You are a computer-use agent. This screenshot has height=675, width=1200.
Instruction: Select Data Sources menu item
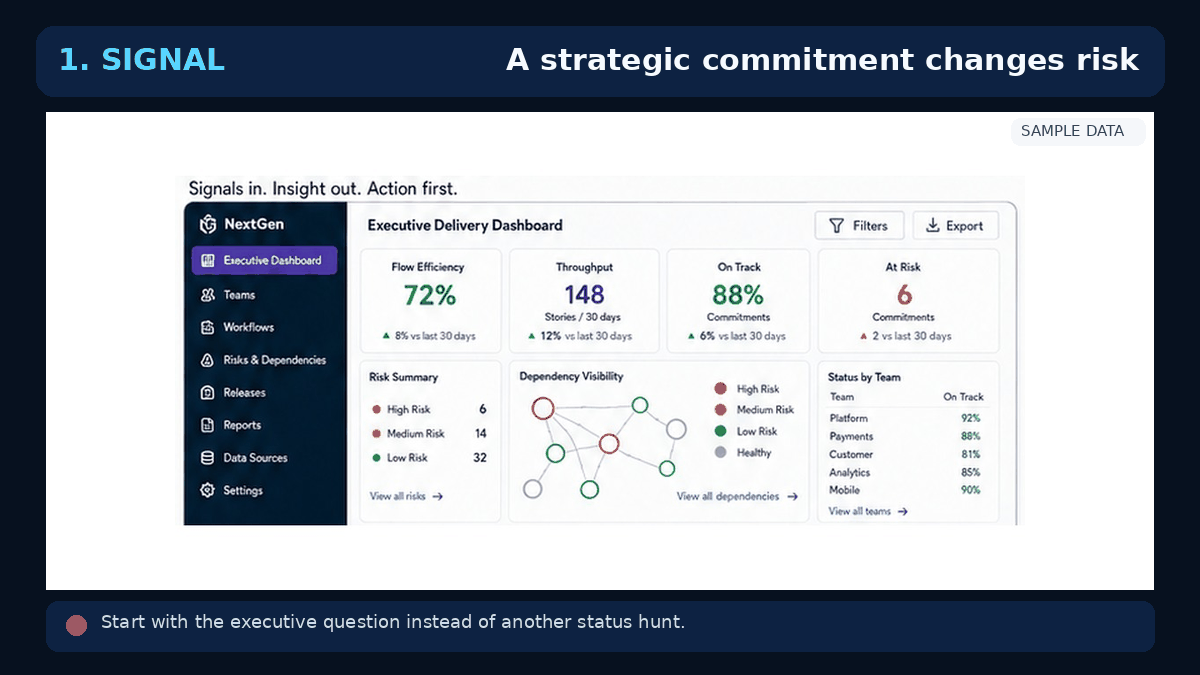pos(244,458)
